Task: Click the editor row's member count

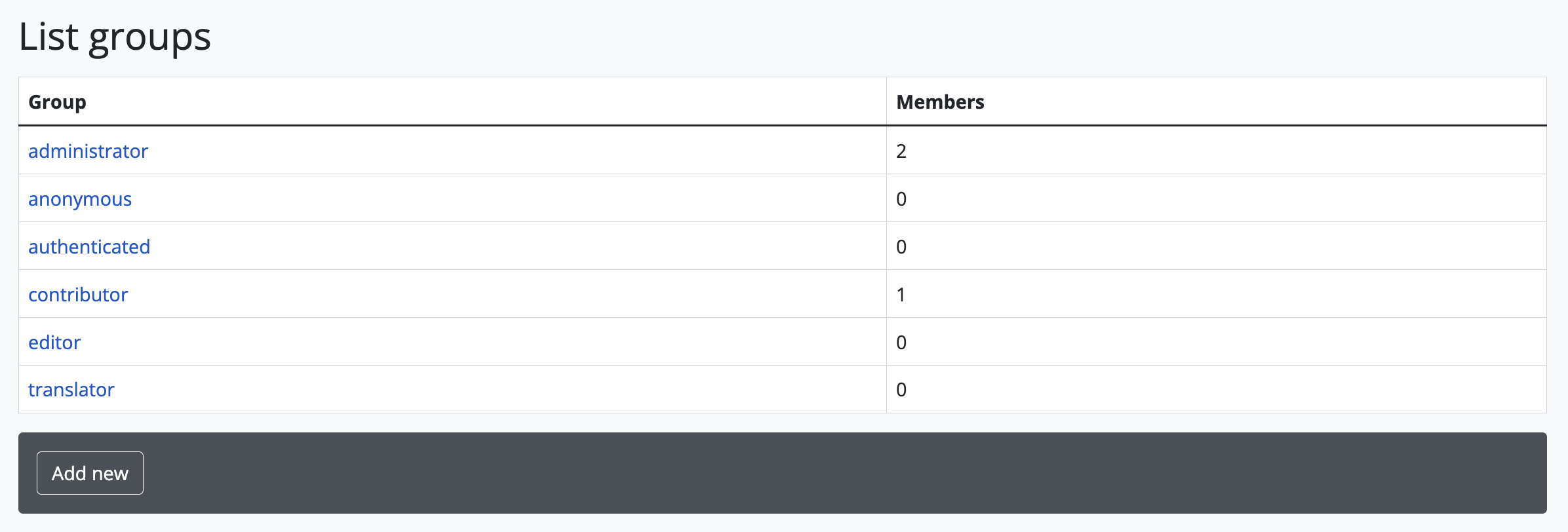Action: pos(901,343)
